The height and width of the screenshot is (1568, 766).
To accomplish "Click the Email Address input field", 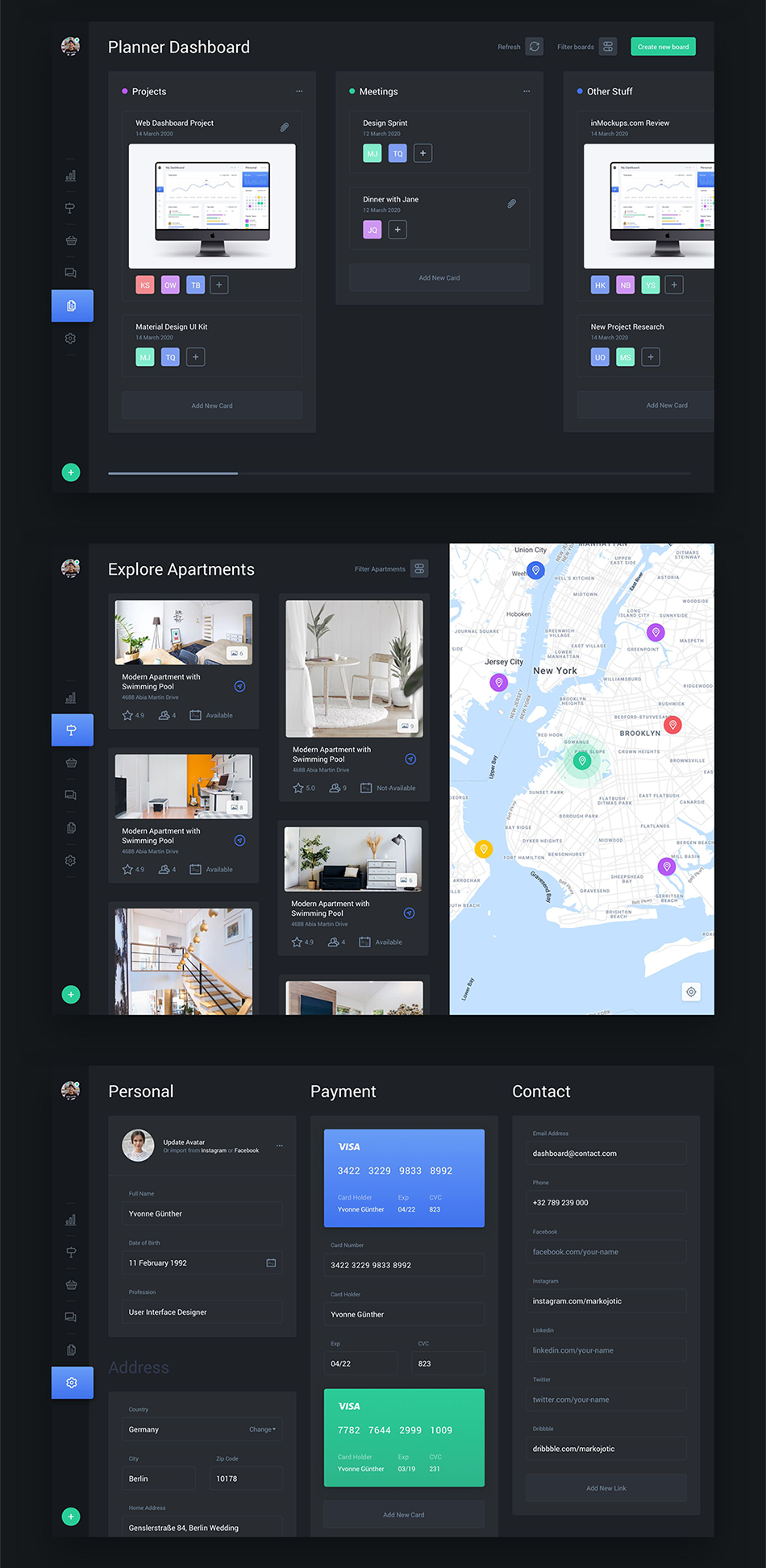I will coord(606,1154).
